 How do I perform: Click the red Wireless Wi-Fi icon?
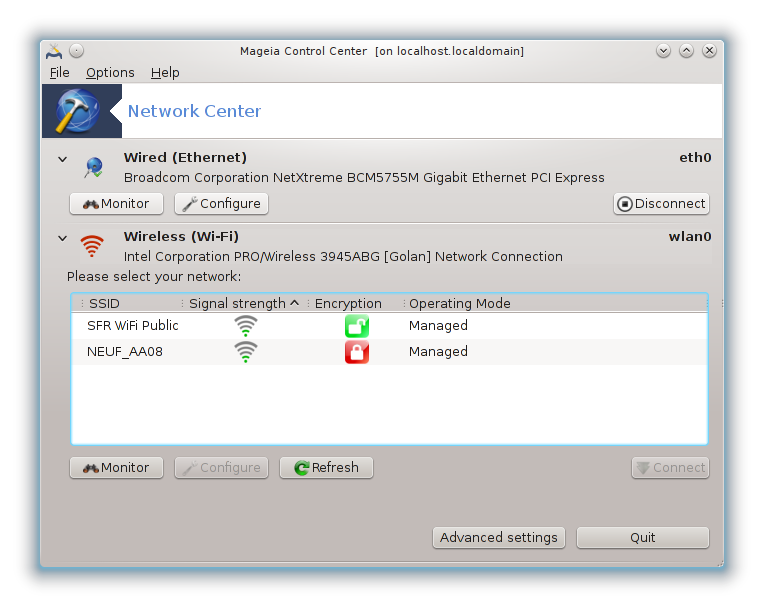tap(92, 246)
